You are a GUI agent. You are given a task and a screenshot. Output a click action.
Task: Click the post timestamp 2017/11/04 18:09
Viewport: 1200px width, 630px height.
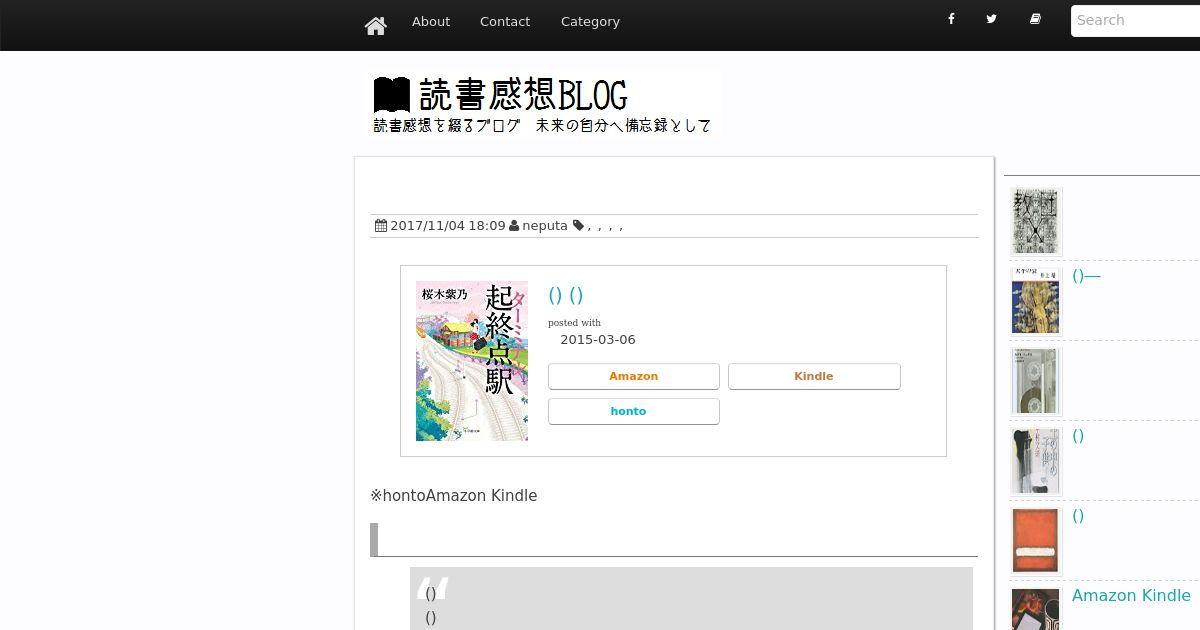point(447,226)
